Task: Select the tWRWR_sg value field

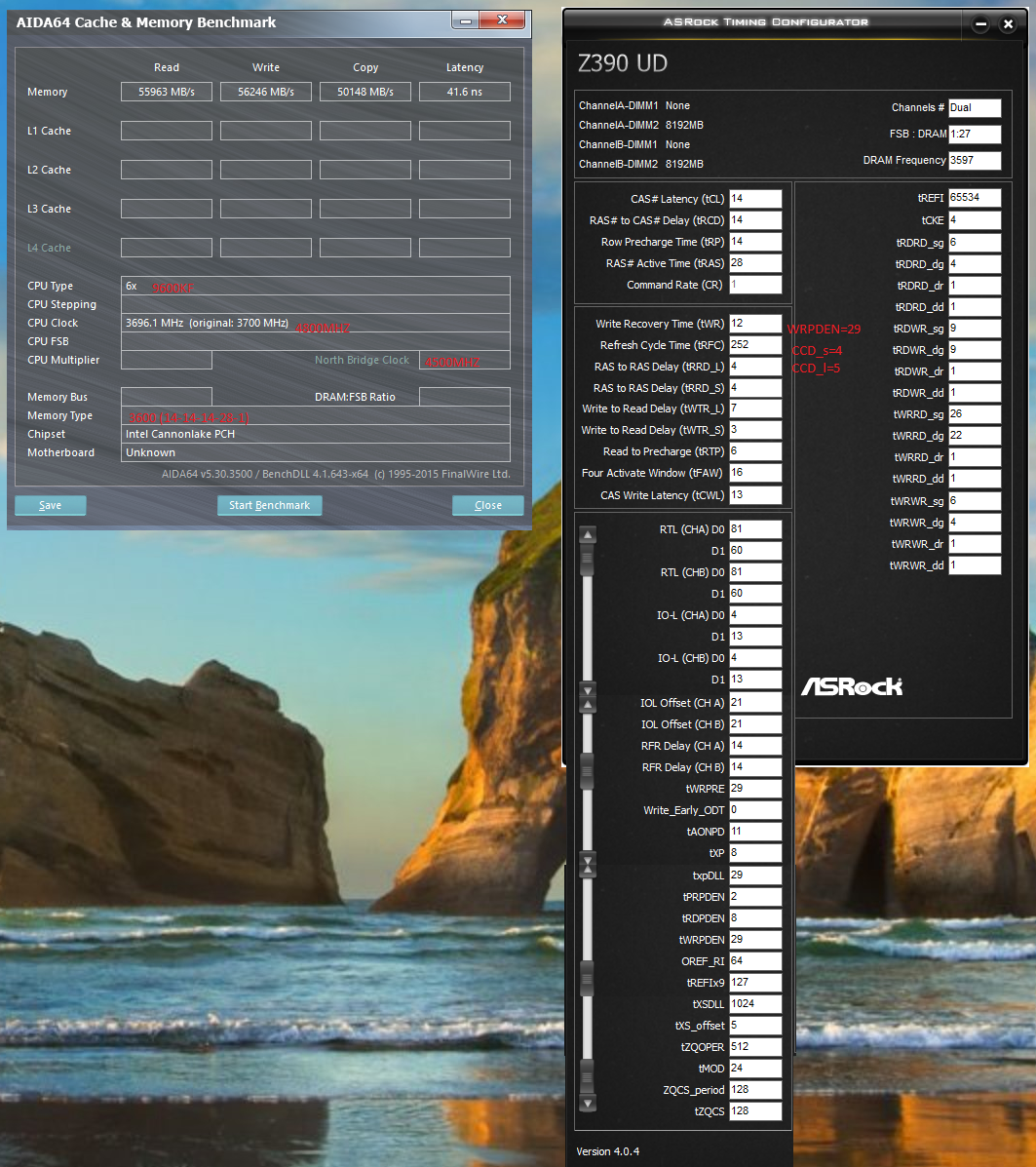Action: (975, 501)
